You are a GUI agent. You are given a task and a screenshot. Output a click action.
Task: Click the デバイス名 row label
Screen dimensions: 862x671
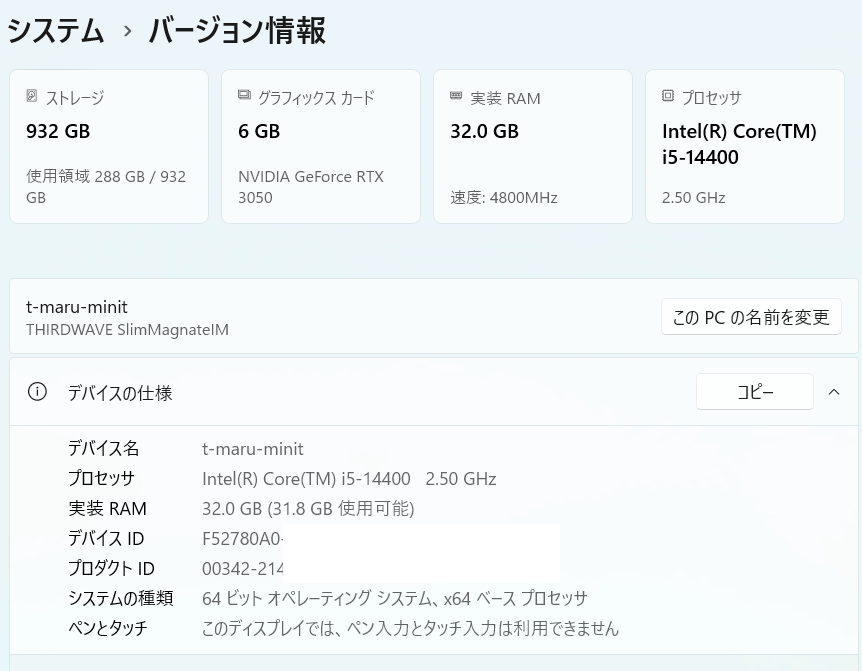coord(103,448)
